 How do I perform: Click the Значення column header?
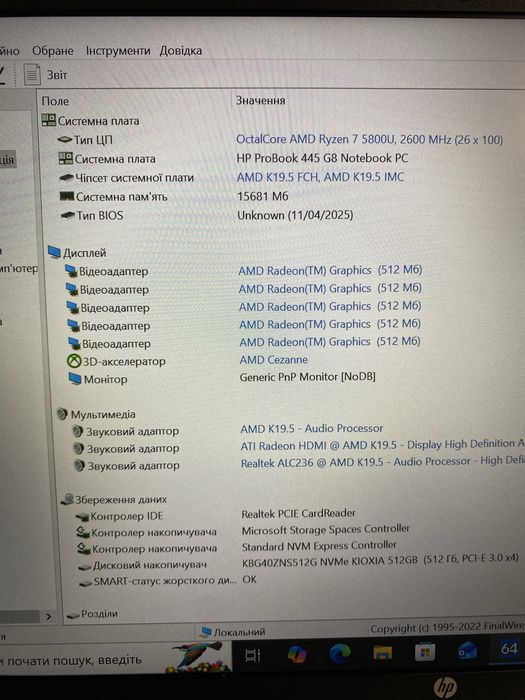point(260,100)
